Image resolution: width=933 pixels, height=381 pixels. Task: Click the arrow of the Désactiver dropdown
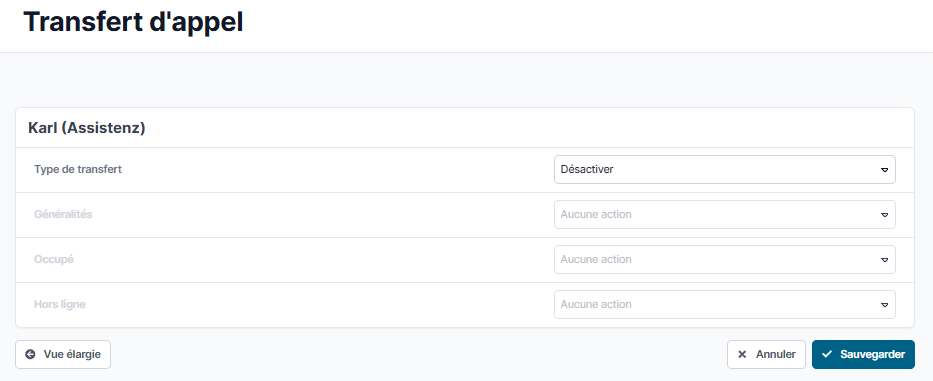(884, 170)
